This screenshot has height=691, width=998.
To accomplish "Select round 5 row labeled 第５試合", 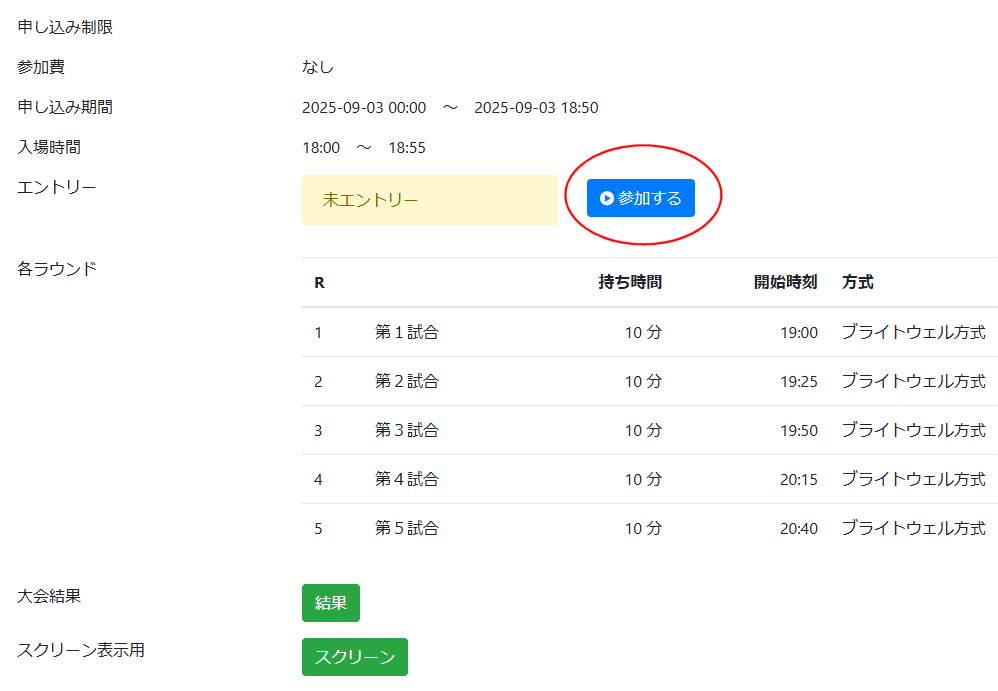I will [x=406, y=528].
